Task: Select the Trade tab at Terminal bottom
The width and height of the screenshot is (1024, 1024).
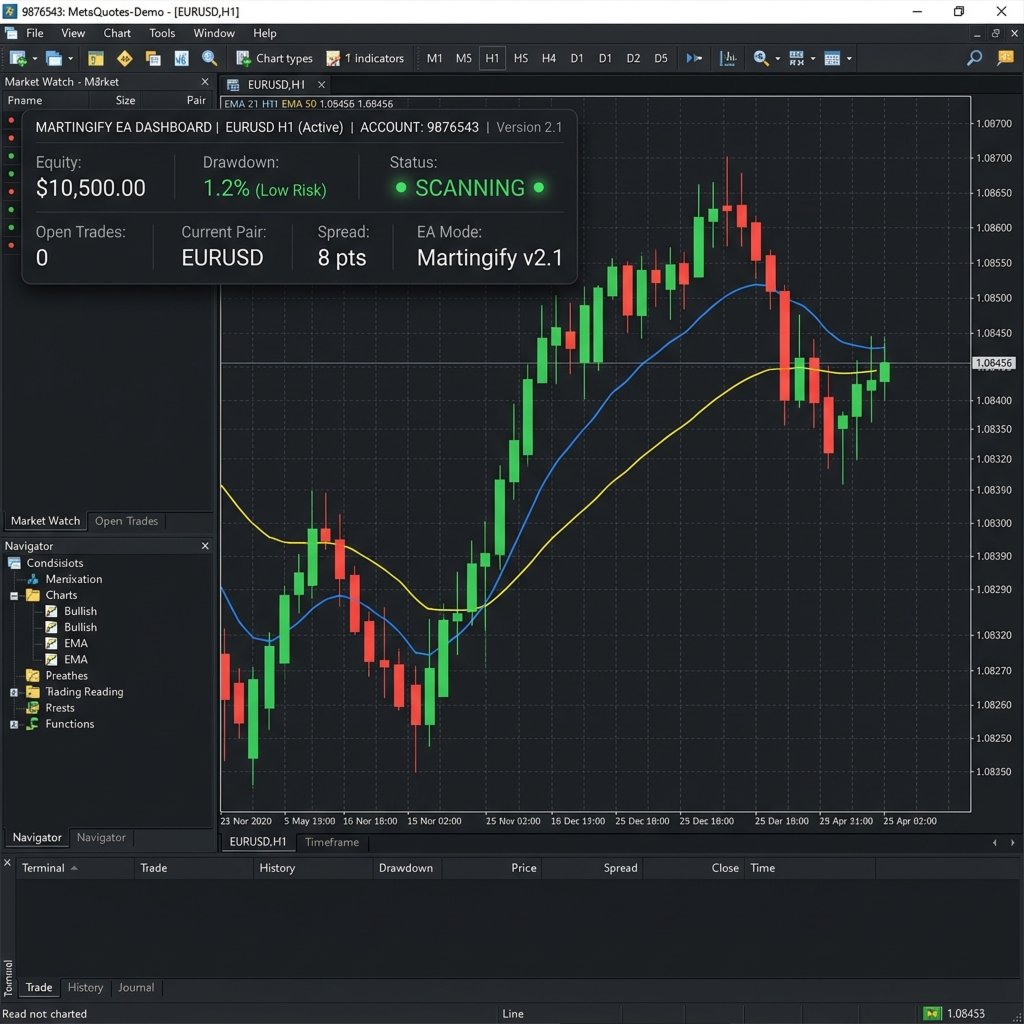Action: click(39, 987)
